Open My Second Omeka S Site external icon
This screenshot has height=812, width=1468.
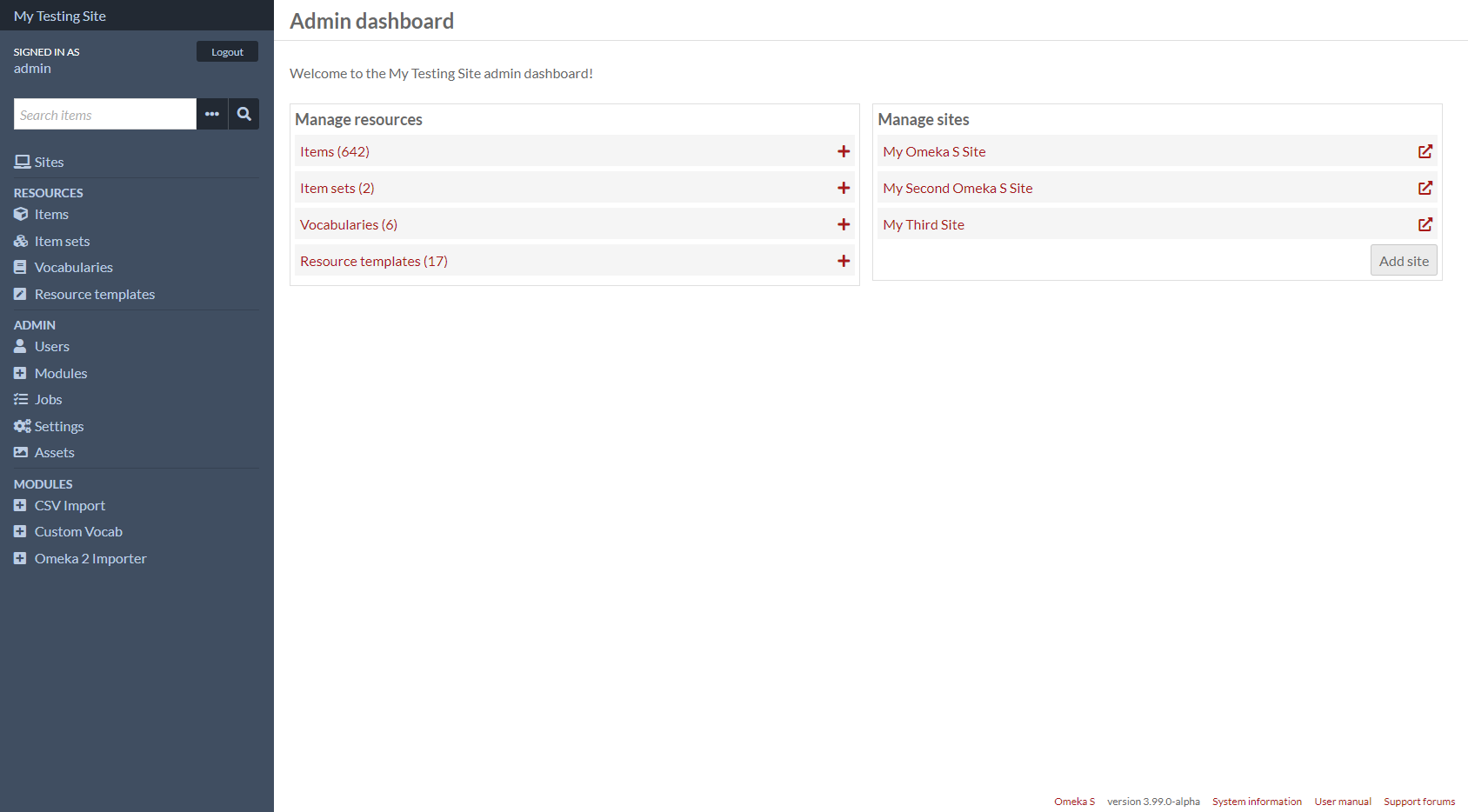(x=1425, y=188)
